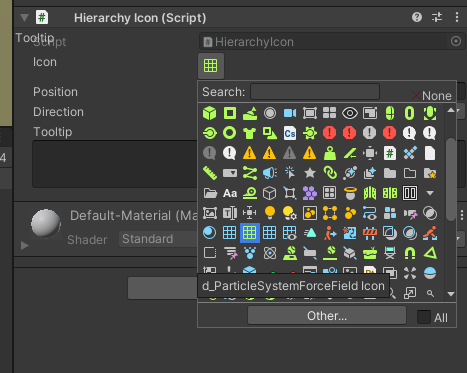This screenshot has width=467, height=373.
Task: Open the Hierarchy Icon component kebab menu
Action: 457,17
